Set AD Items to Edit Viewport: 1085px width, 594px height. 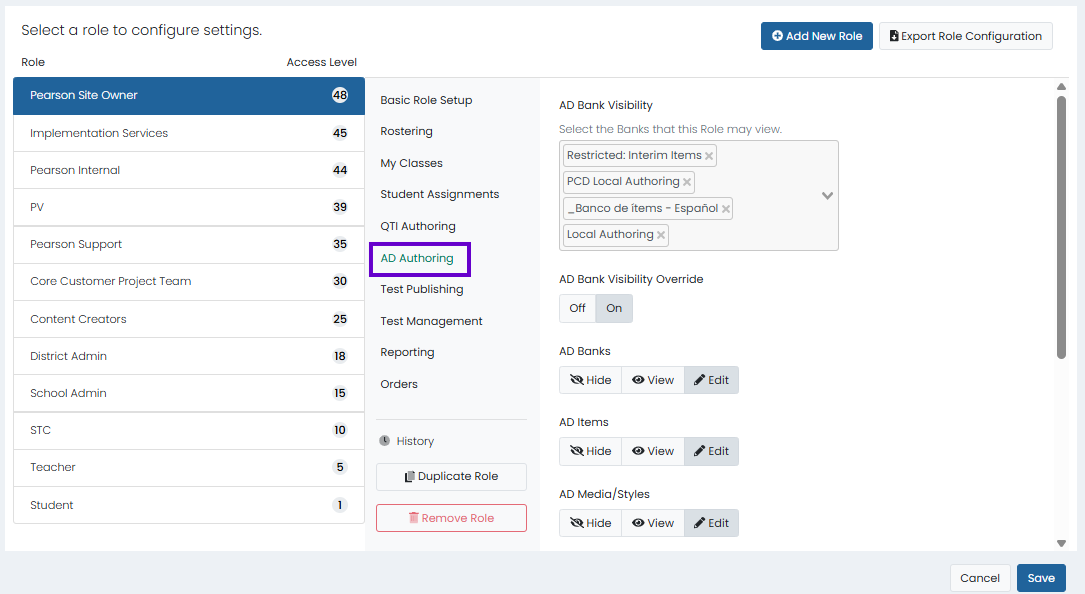pos(711,451)
